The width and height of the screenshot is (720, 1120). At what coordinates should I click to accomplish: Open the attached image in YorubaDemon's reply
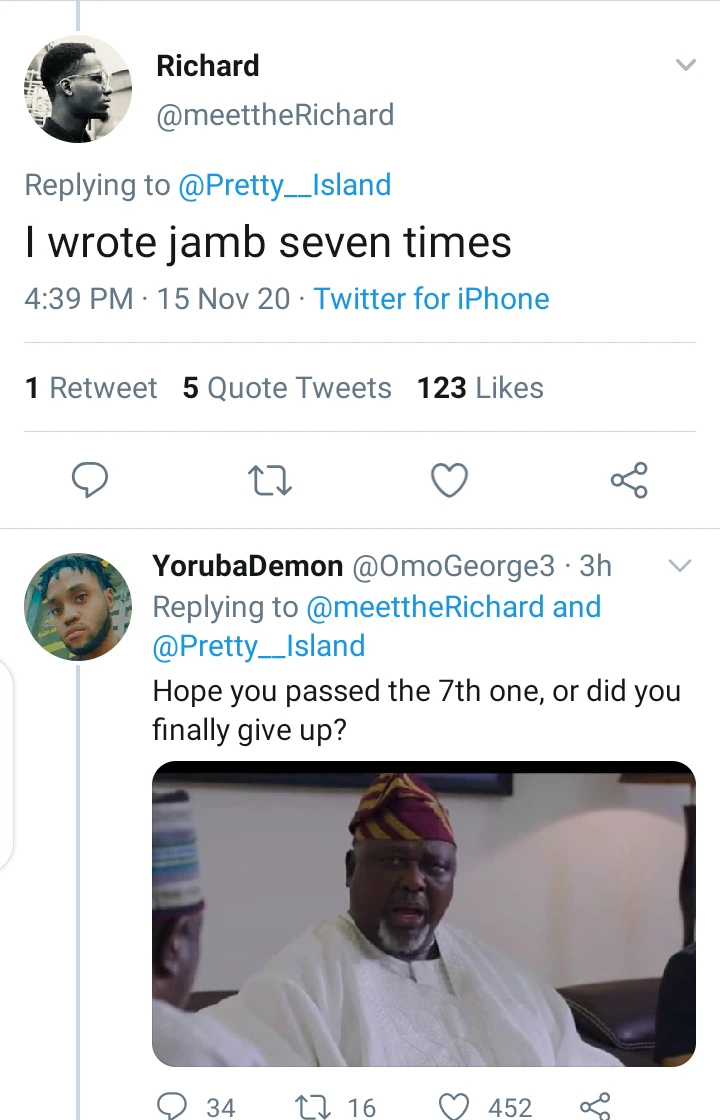(x=423, y=913)
